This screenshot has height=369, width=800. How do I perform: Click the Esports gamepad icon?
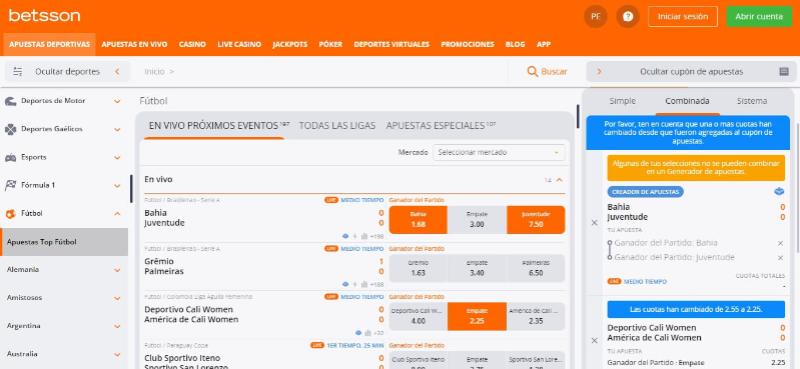(10, 158)
